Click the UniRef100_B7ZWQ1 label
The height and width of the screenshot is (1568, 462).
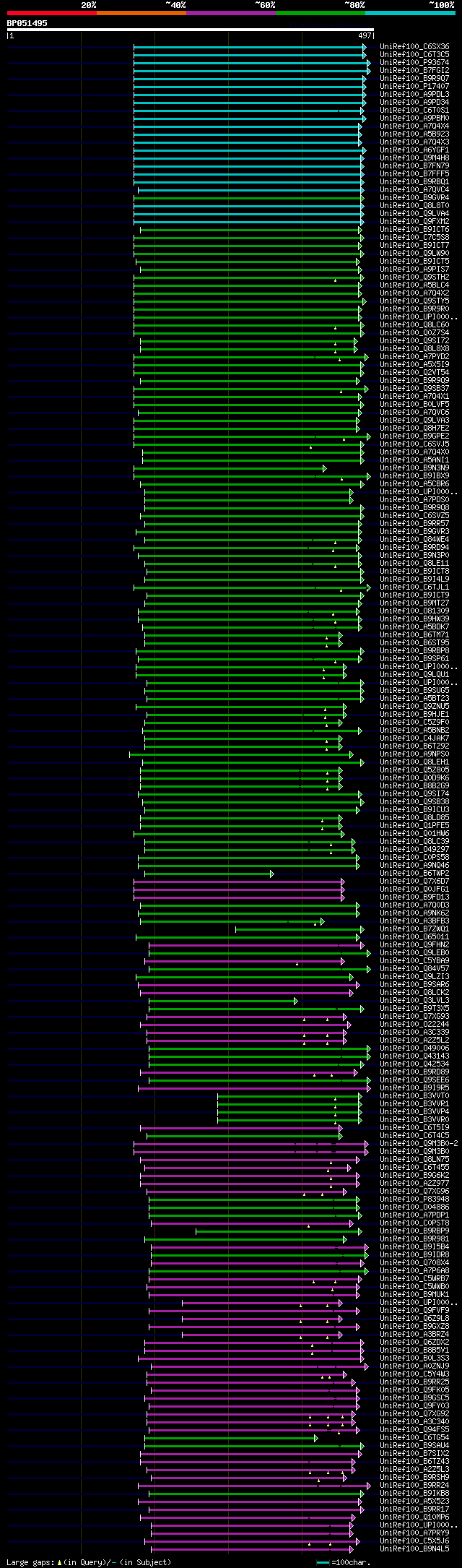coord(414,929)
